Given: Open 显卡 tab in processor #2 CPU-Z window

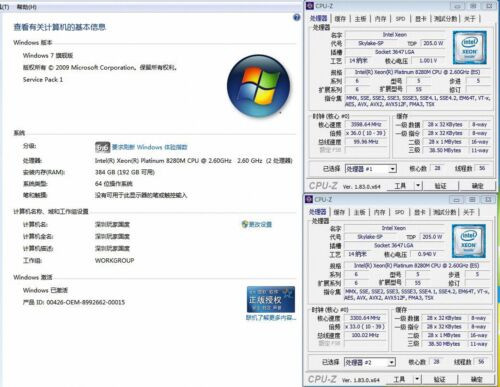Looking at the screenshot, I should 420,212.
